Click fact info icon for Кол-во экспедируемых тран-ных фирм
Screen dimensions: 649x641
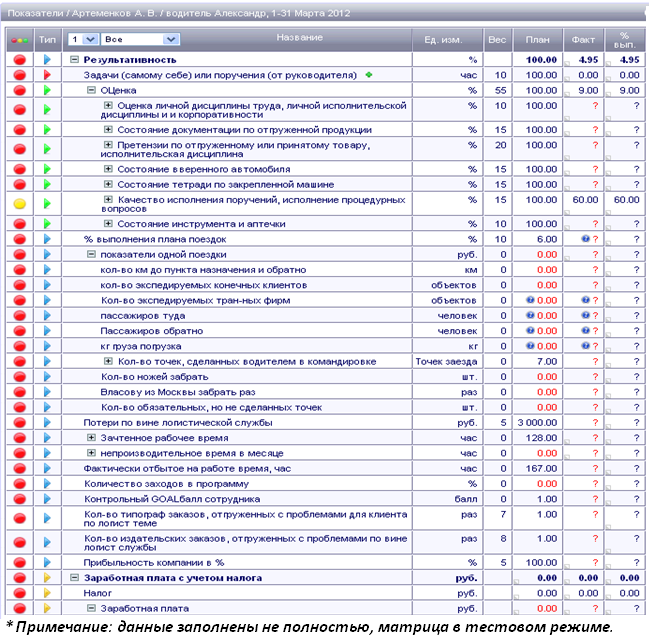[585, 300]
